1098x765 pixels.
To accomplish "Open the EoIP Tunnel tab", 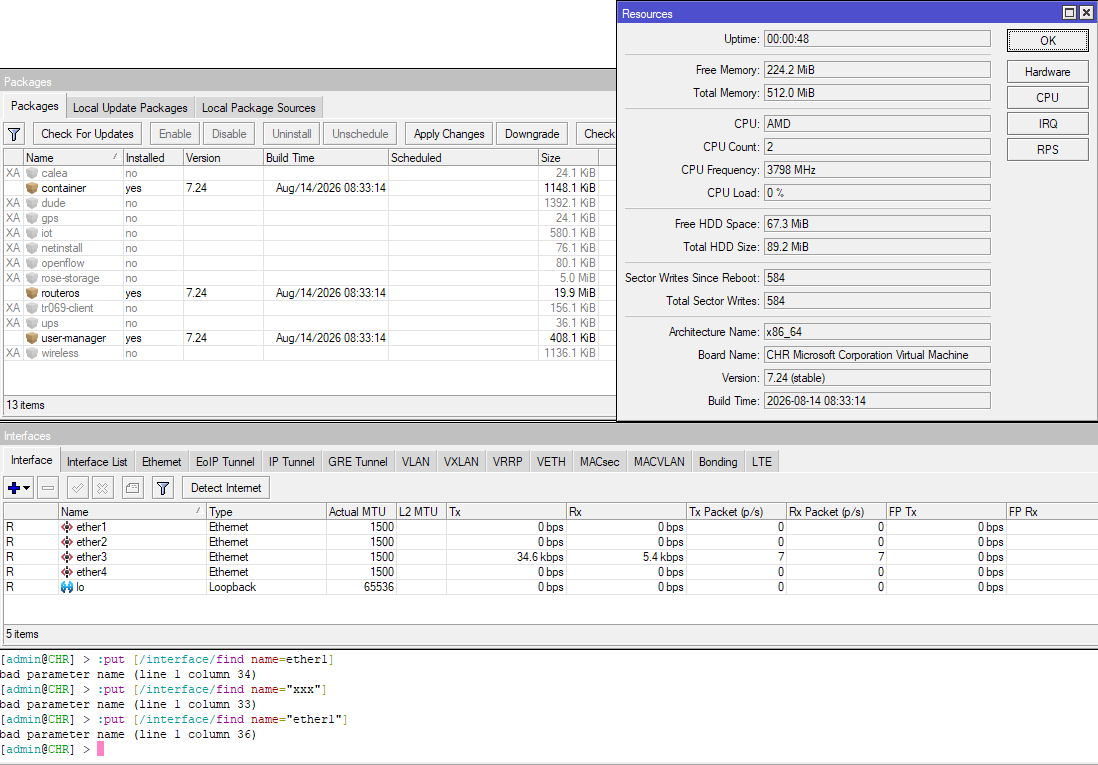I will click(x=225, y=462).
